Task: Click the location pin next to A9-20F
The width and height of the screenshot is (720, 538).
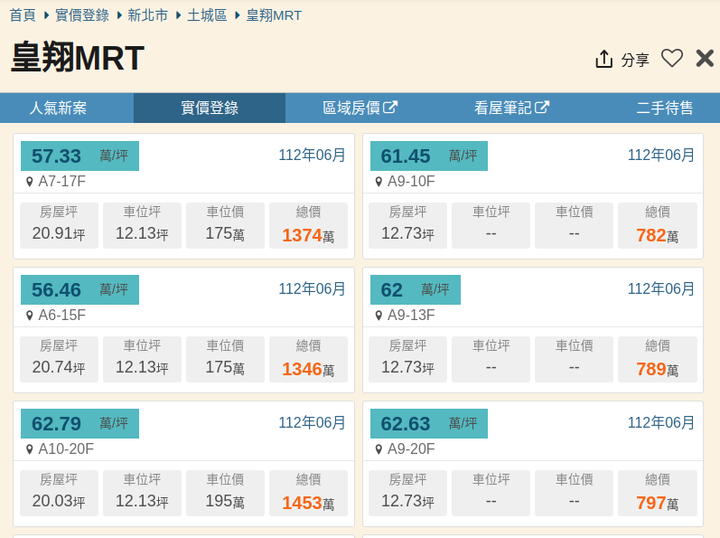Action: (x=378, y=449)
